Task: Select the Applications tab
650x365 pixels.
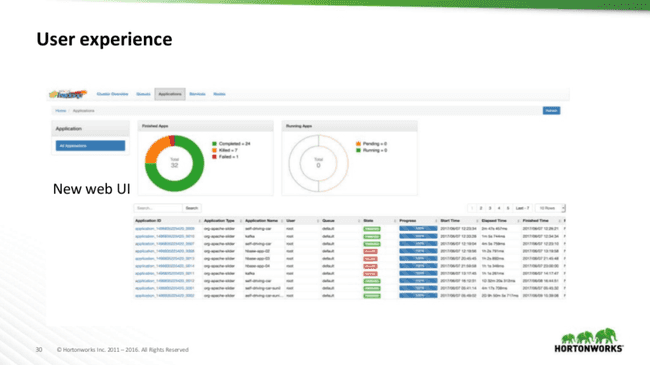Action: pyautogui.click(x=170, y=94)
